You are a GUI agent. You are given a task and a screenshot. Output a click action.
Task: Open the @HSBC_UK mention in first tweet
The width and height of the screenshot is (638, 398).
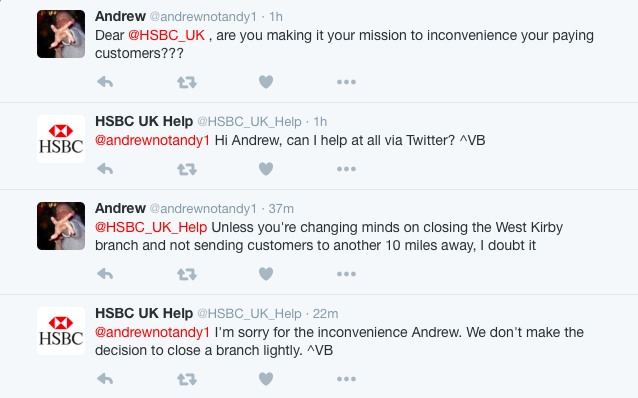pyautogui.click(x=166, y=35)
